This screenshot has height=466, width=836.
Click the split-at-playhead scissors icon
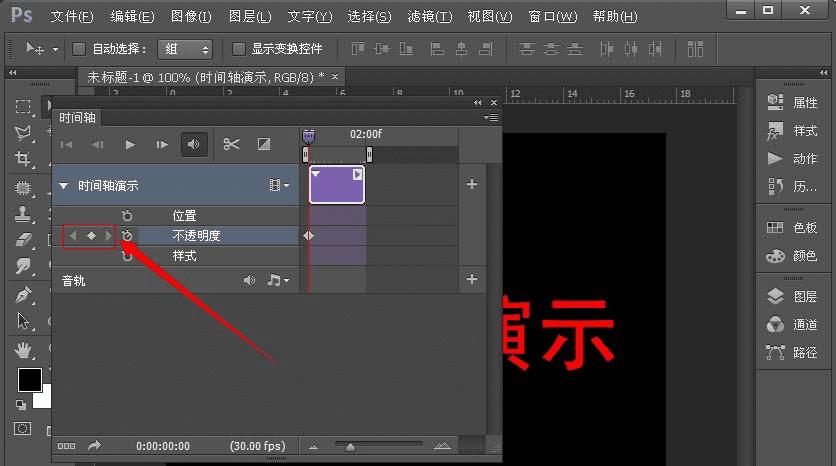click(231, 144)
